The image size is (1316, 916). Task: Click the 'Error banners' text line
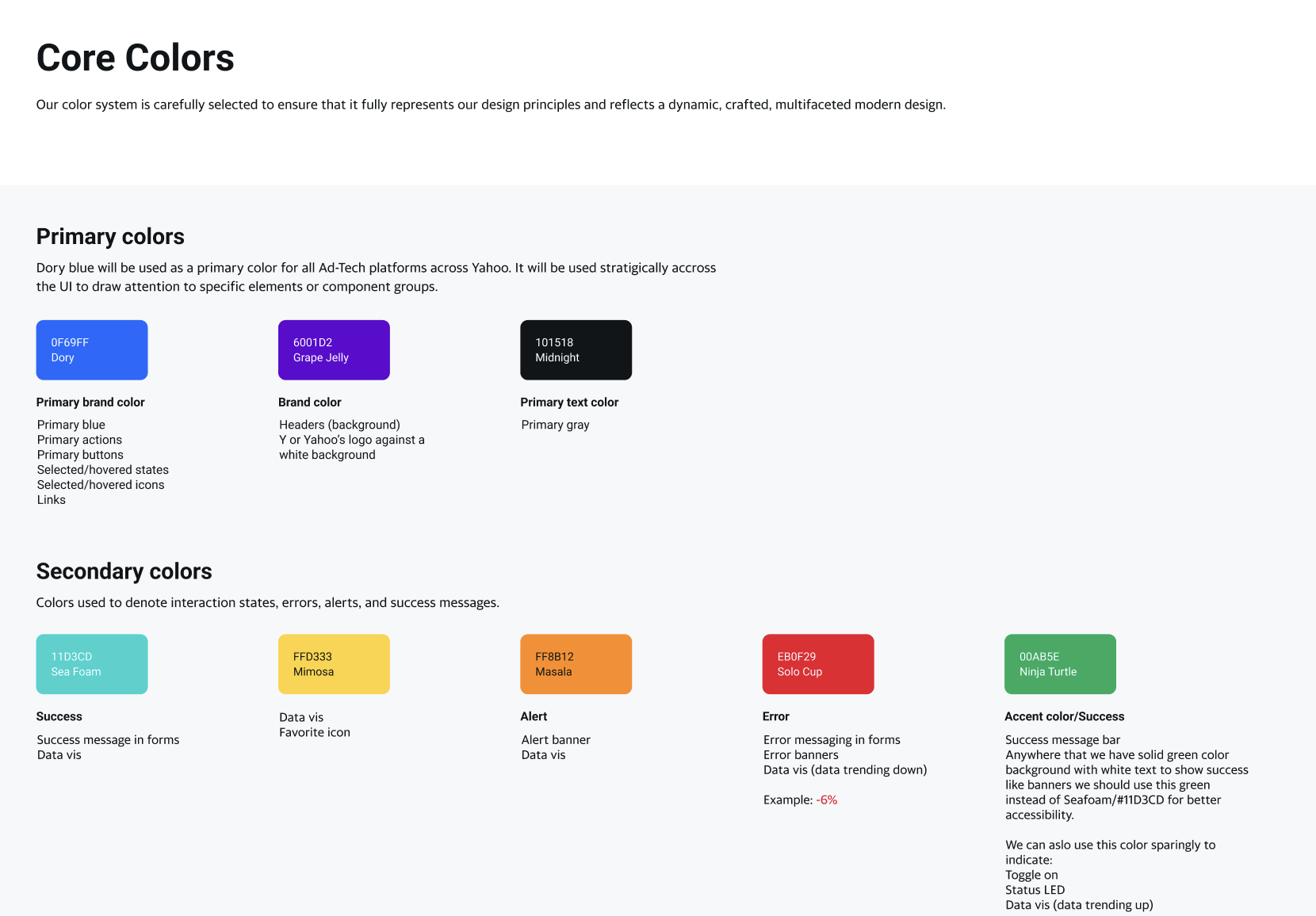click(801, 755)
